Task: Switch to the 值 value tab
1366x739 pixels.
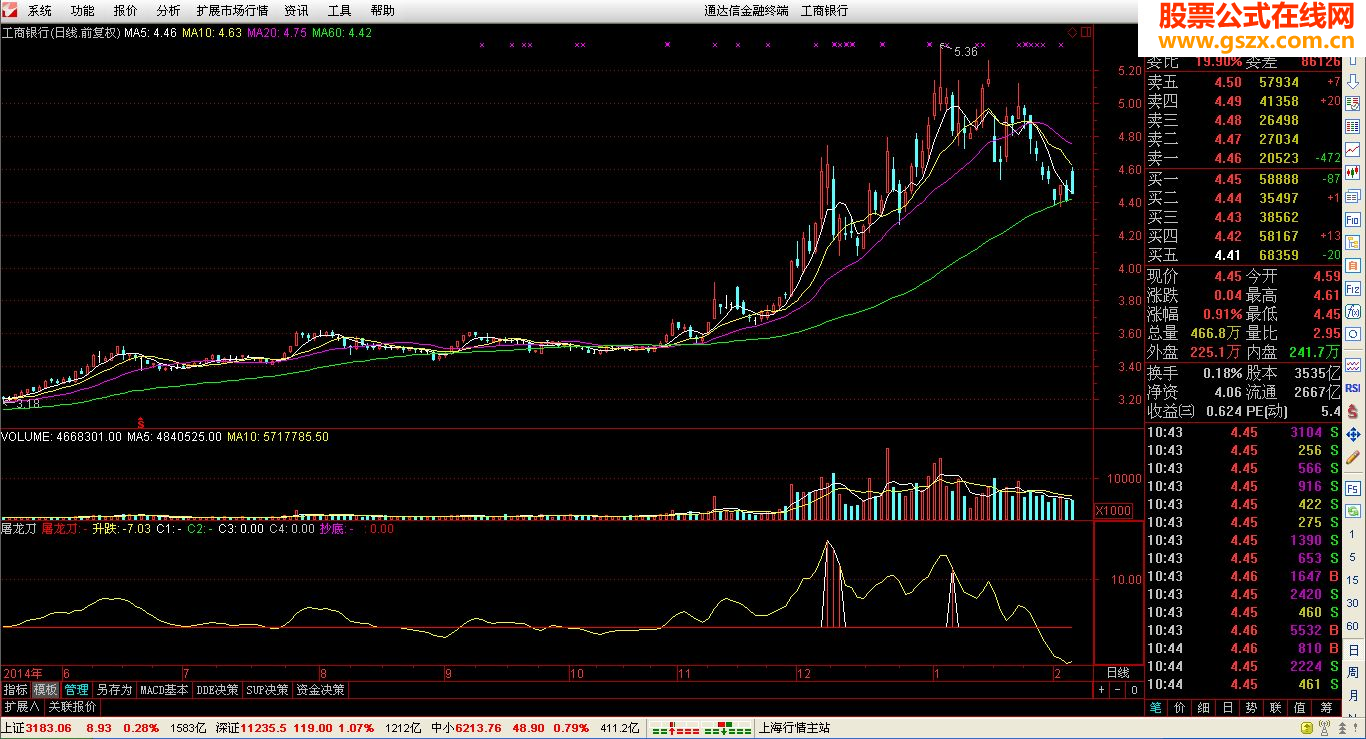Action: click(x=1299, y=707)
